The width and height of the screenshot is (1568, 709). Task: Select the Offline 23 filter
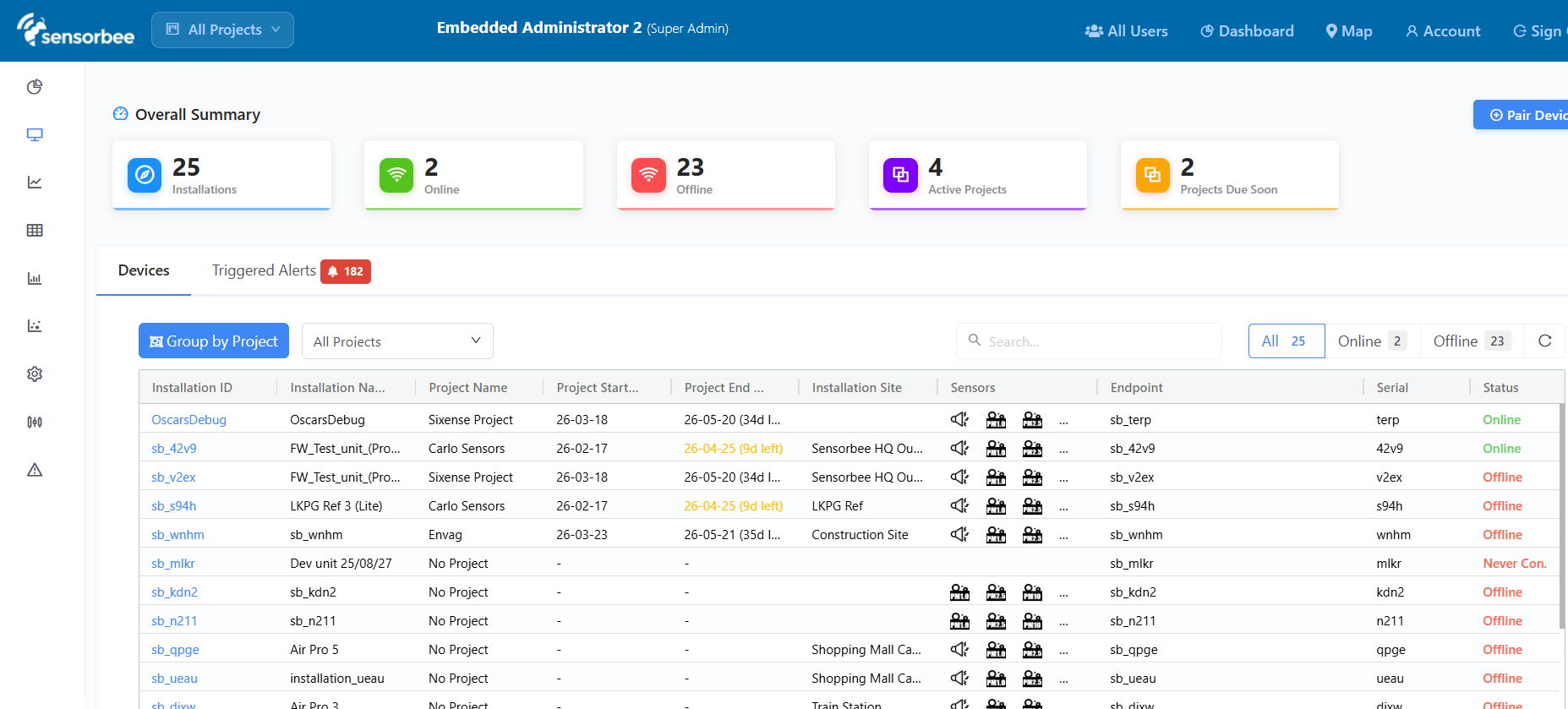coord(1471,341)
